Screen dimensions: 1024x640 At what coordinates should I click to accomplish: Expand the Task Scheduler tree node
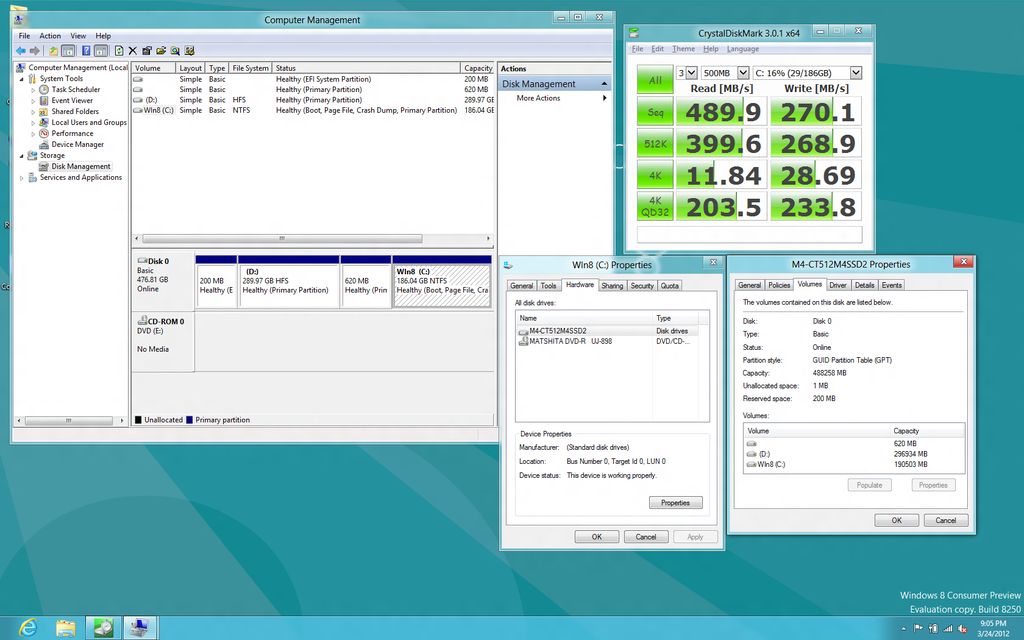pos(32,89)
